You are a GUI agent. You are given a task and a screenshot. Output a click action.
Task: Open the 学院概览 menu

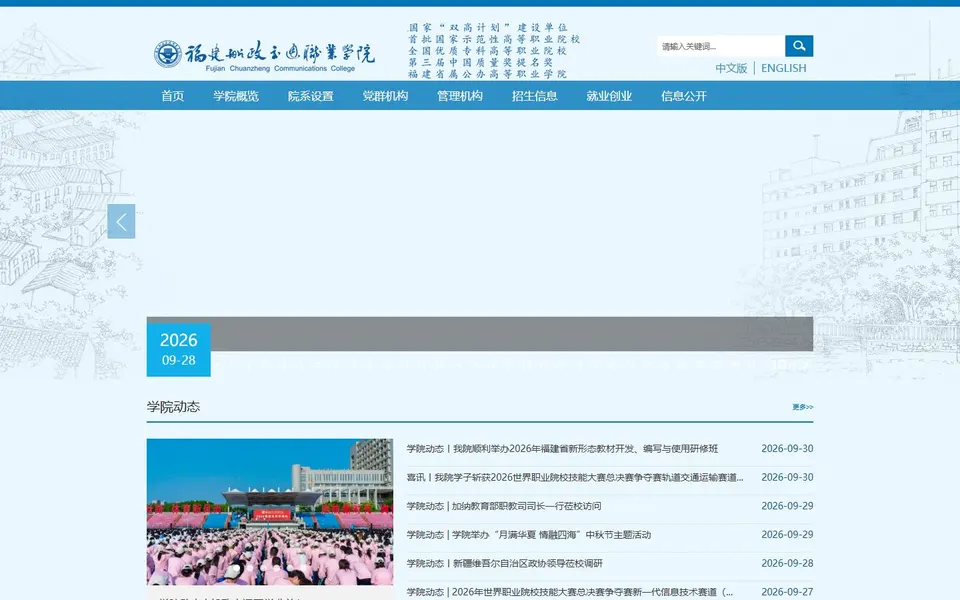[236, 96]
